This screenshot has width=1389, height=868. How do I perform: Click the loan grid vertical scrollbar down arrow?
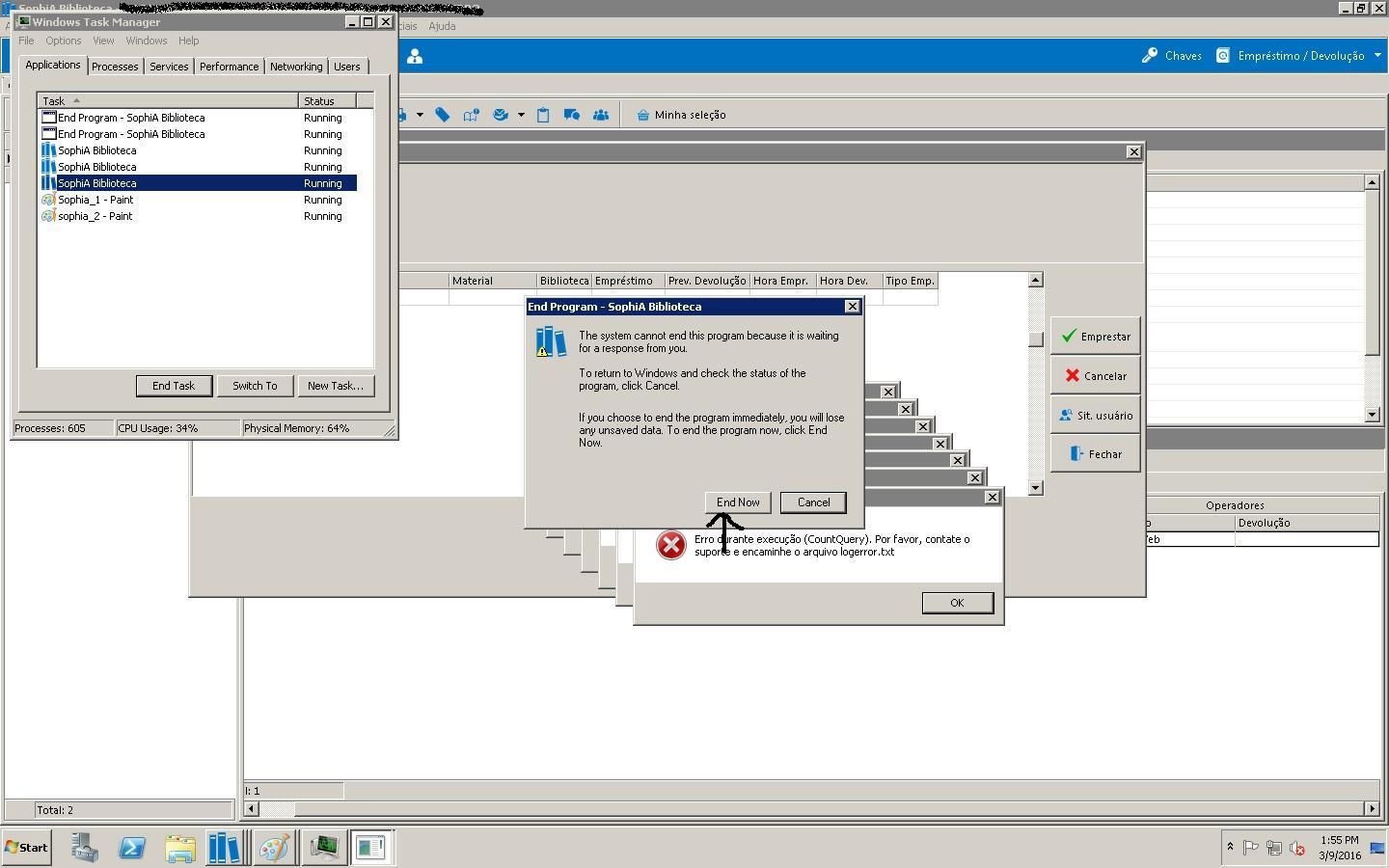point(1036,488)
